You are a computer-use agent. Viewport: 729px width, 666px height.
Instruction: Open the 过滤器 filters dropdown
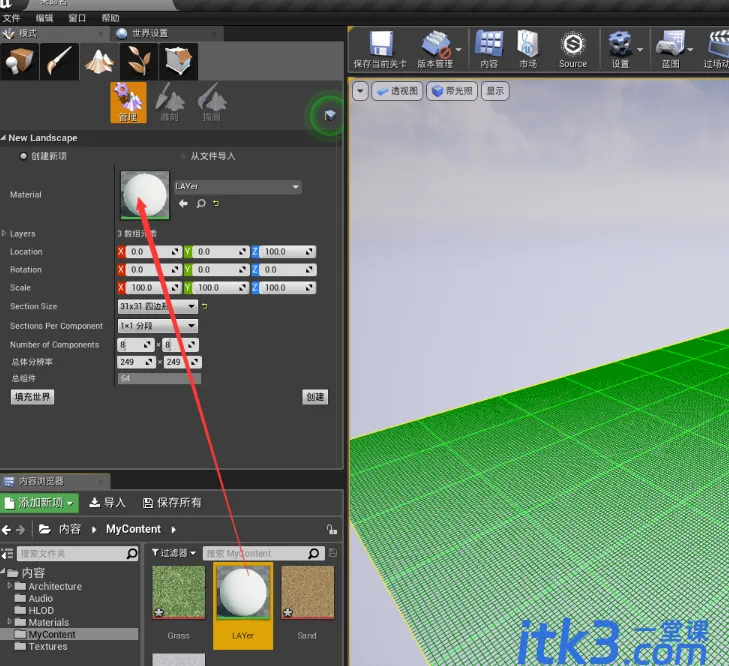click(x=174, y=553)
